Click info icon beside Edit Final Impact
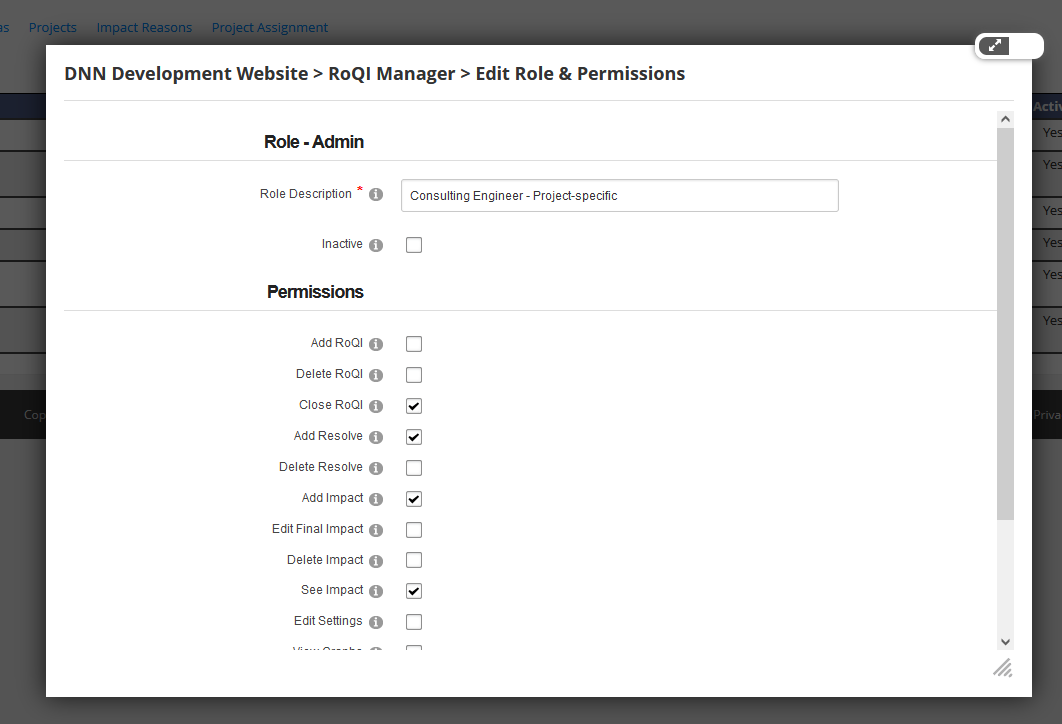This screenshot has width=1062, height=724. (x=376, y=530)
